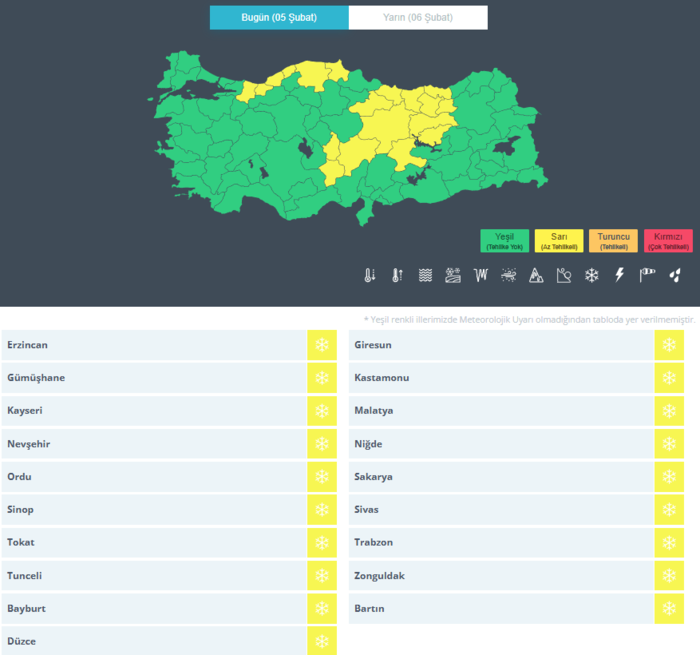
Task: Click the 'Yeşil renkli illerimizde' footnote text
Action: (x=529, y=320)
